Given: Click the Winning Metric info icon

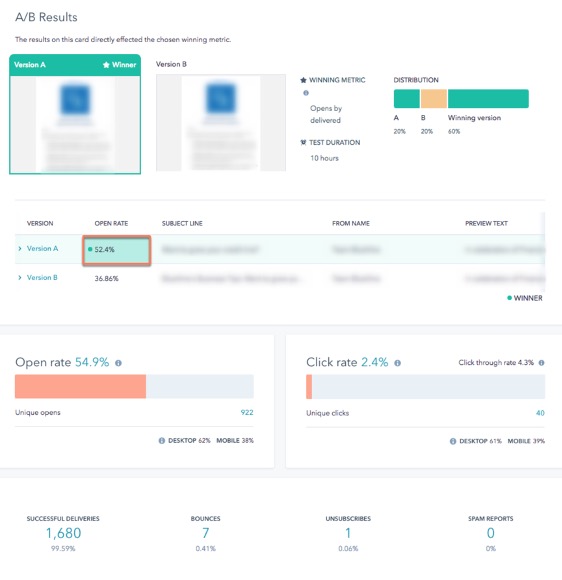Looking at the screenshot, I should [x=306, y=93].
